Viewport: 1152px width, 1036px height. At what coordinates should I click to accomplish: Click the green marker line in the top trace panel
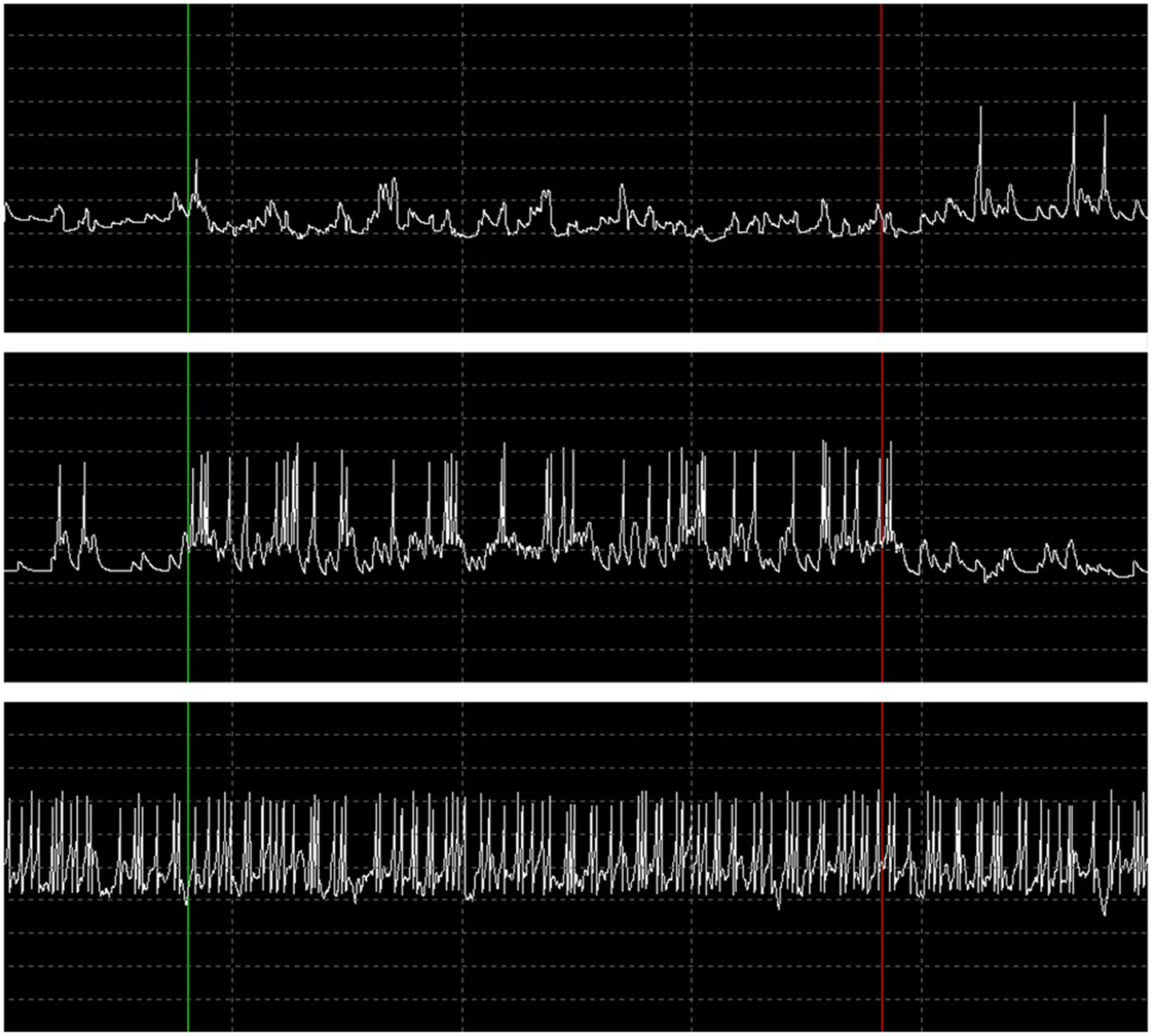coord(188,168)
